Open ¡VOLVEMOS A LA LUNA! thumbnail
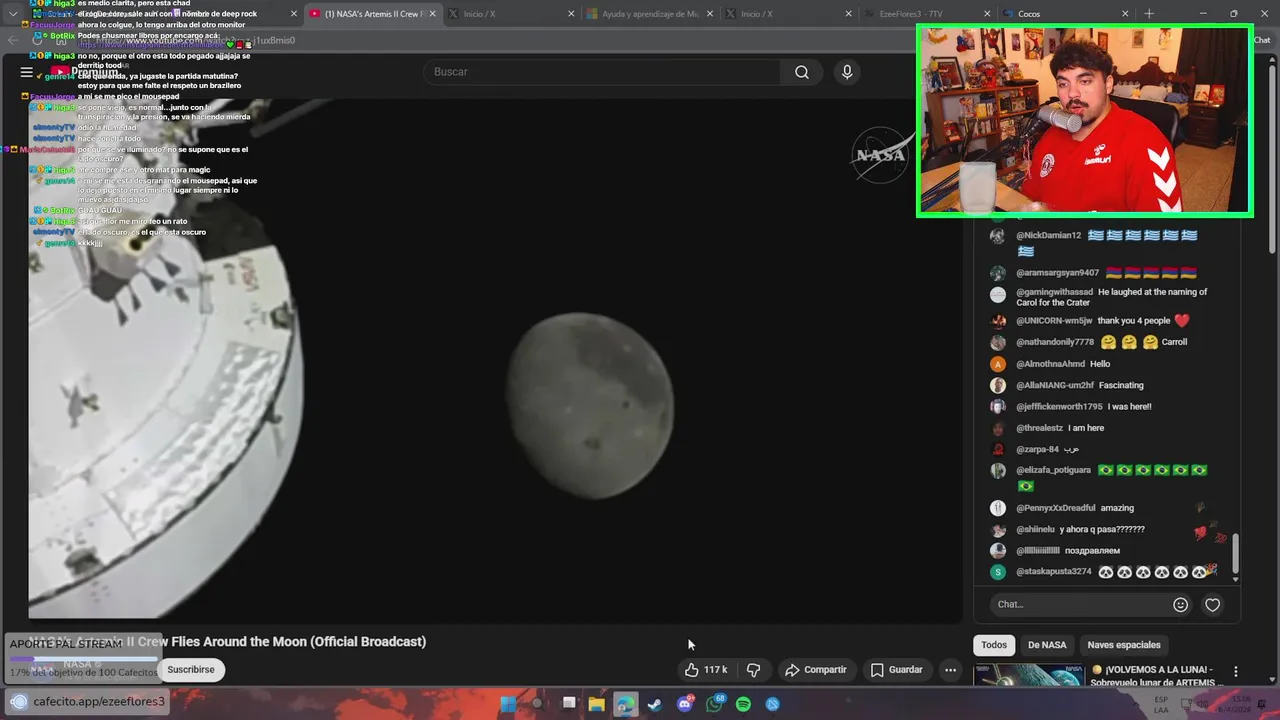 point(1029,676)
